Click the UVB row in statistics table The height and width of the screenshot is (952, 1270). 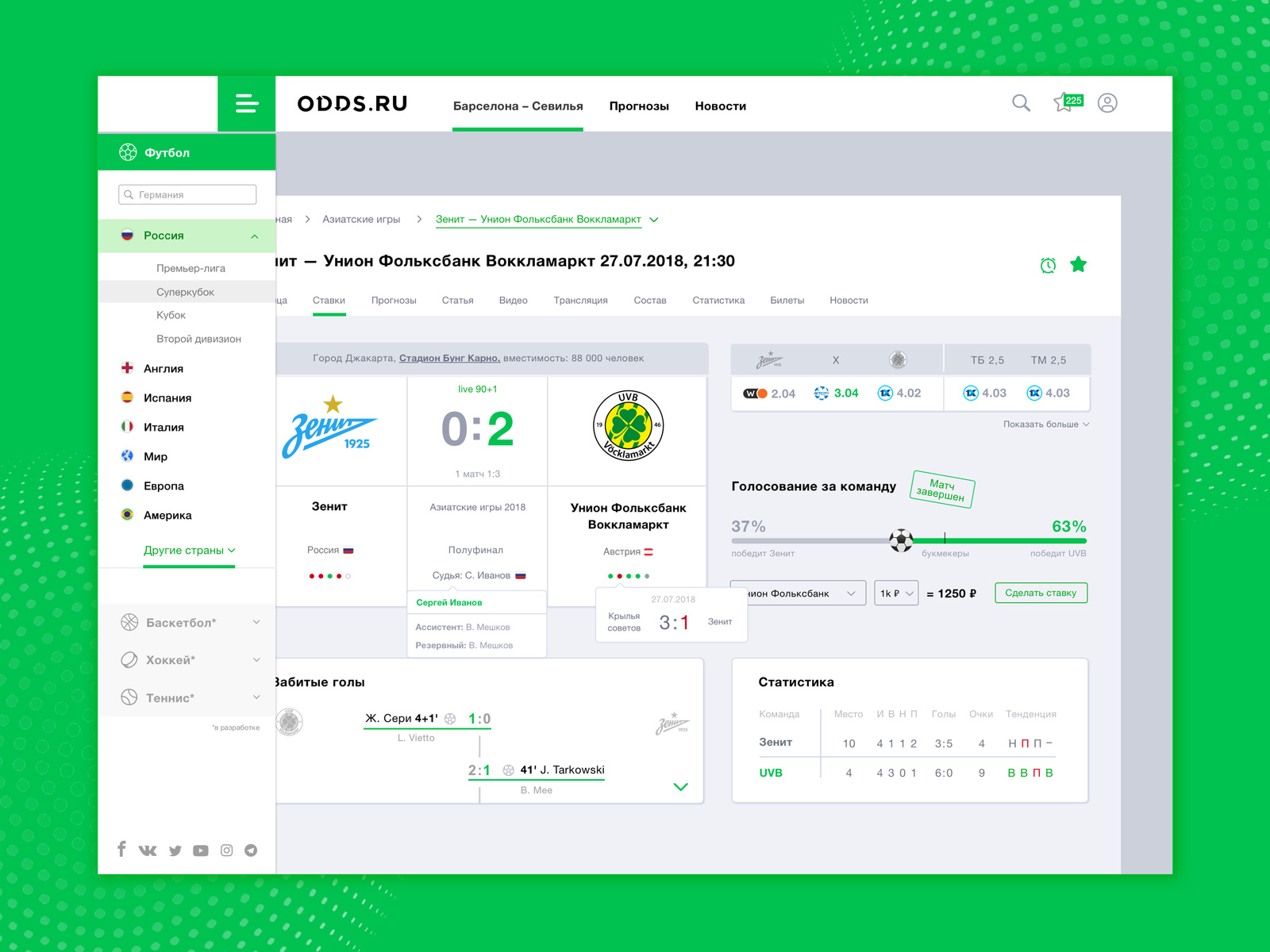click(906, 773)
